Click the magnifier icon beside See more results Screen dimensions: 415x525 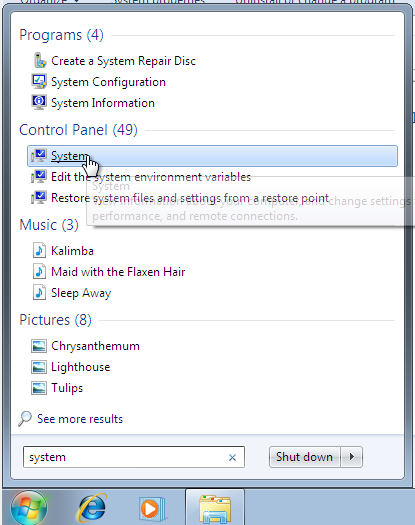click(x=25, y=419)
